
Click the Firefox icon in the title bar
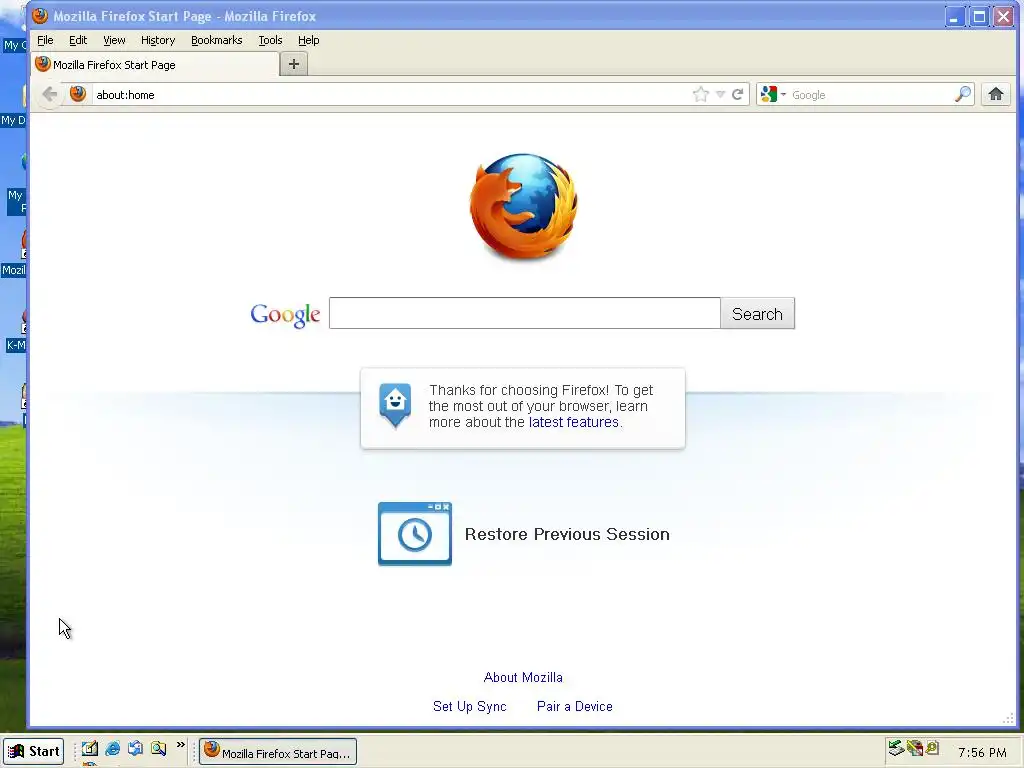[40, 16]
